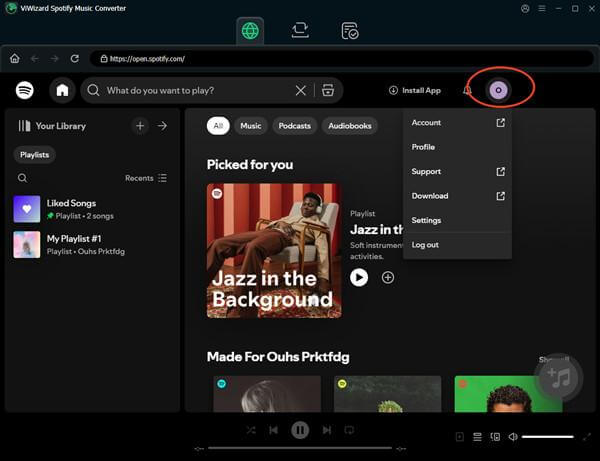Save Jazz playlist with plus circle

pyautogui.click(x=388, y=277)
